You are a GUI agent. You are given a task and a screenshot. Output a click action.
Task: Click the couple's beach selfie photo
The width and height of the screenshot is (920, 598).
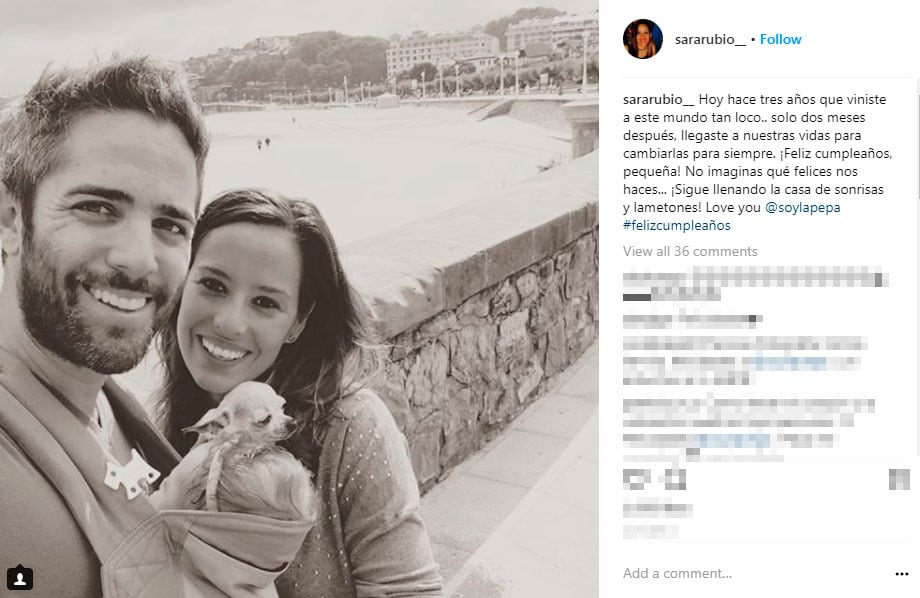click(x=299, y=299)
